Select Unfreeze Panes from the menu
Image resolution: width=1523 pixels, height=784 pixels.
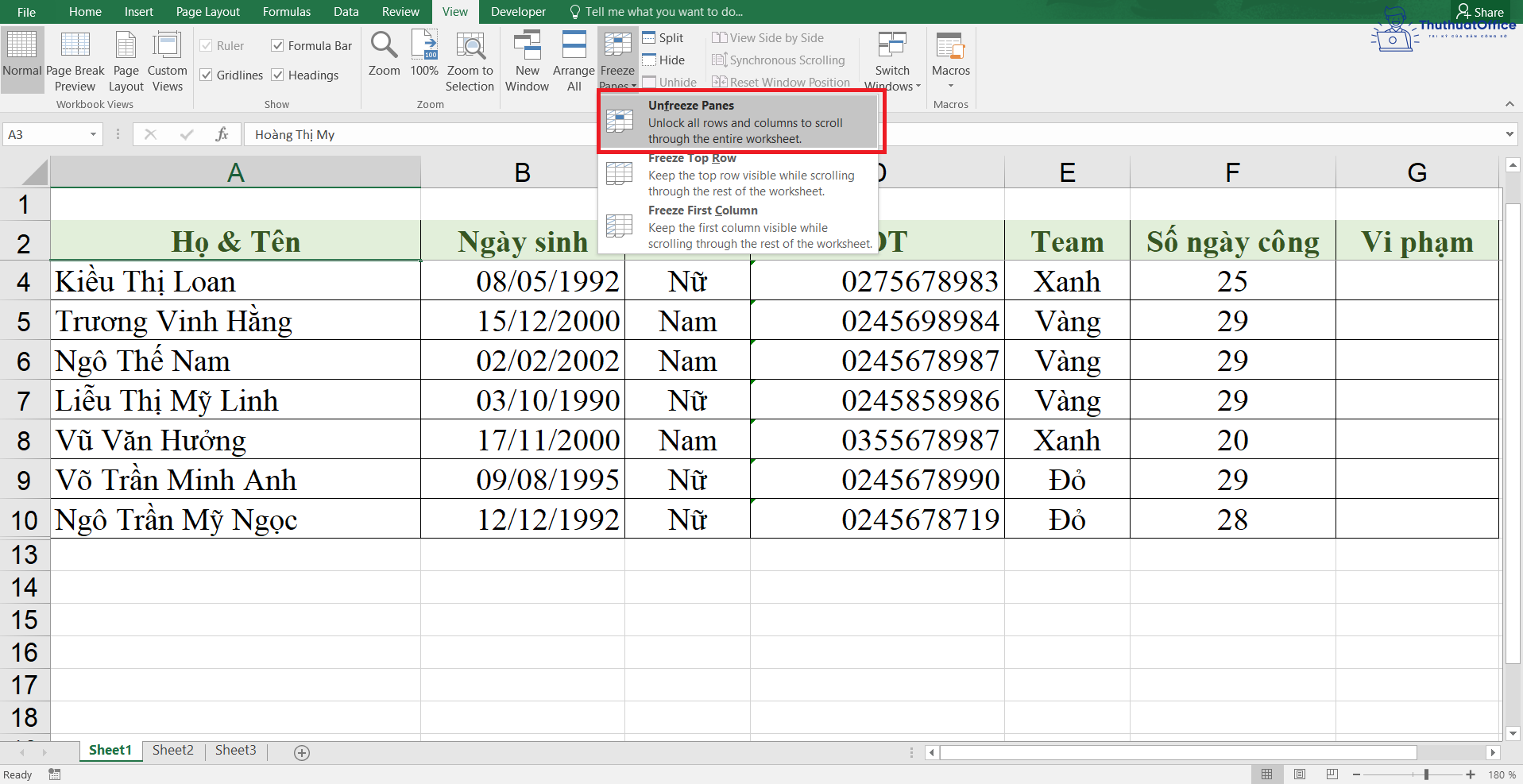[x=739, y=122]
